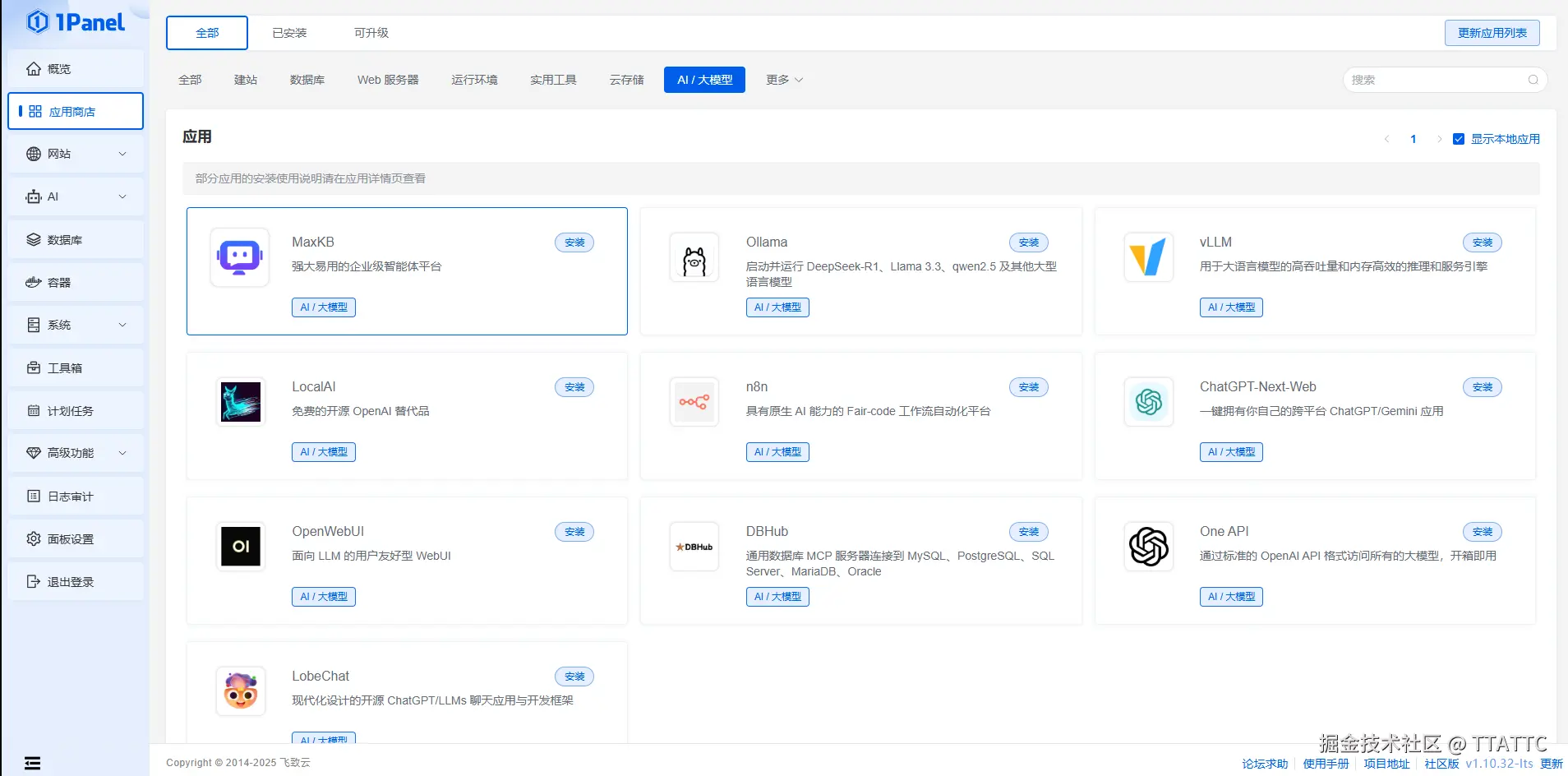The height and width of the screenshot is (776, 1568).
Task: Go to previous page arrow
Action: (1387, 139)
